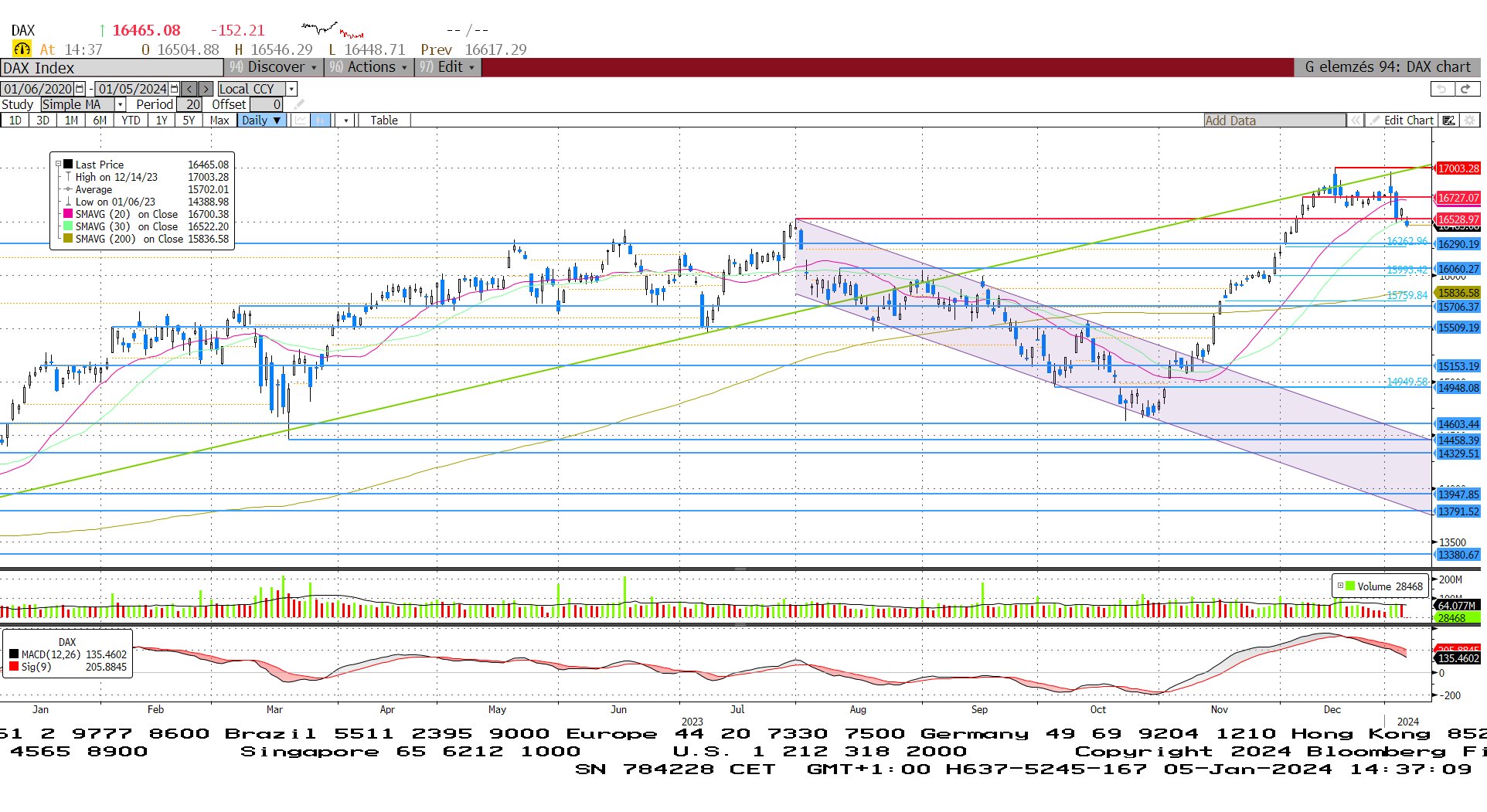The width and height of the screenshot is (1487, 812).
Task: Click the Period value field 20
Action: pos(189,104)
